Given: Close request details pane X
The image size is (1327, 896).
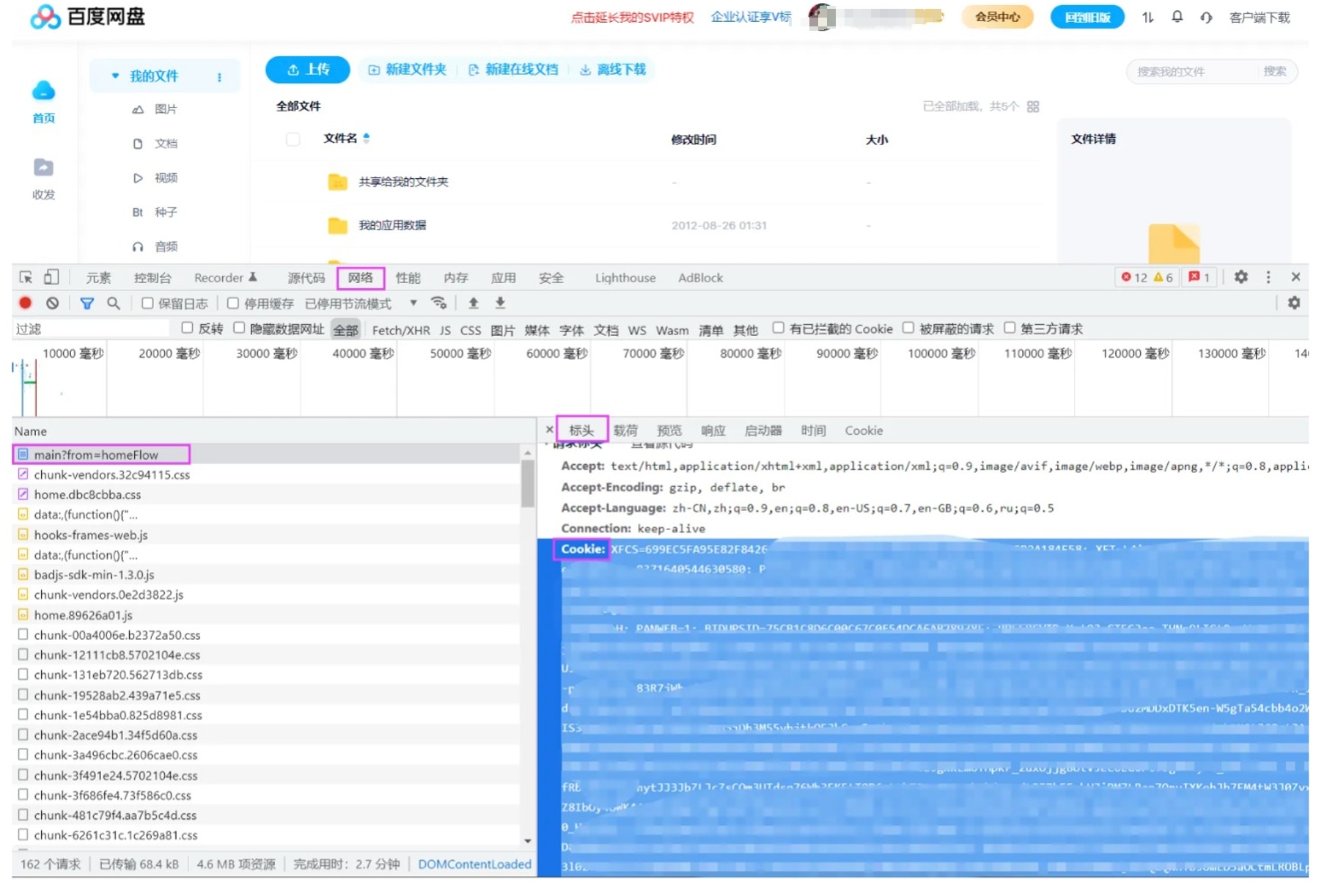Looking at the screenshot, I should [549, 430].
